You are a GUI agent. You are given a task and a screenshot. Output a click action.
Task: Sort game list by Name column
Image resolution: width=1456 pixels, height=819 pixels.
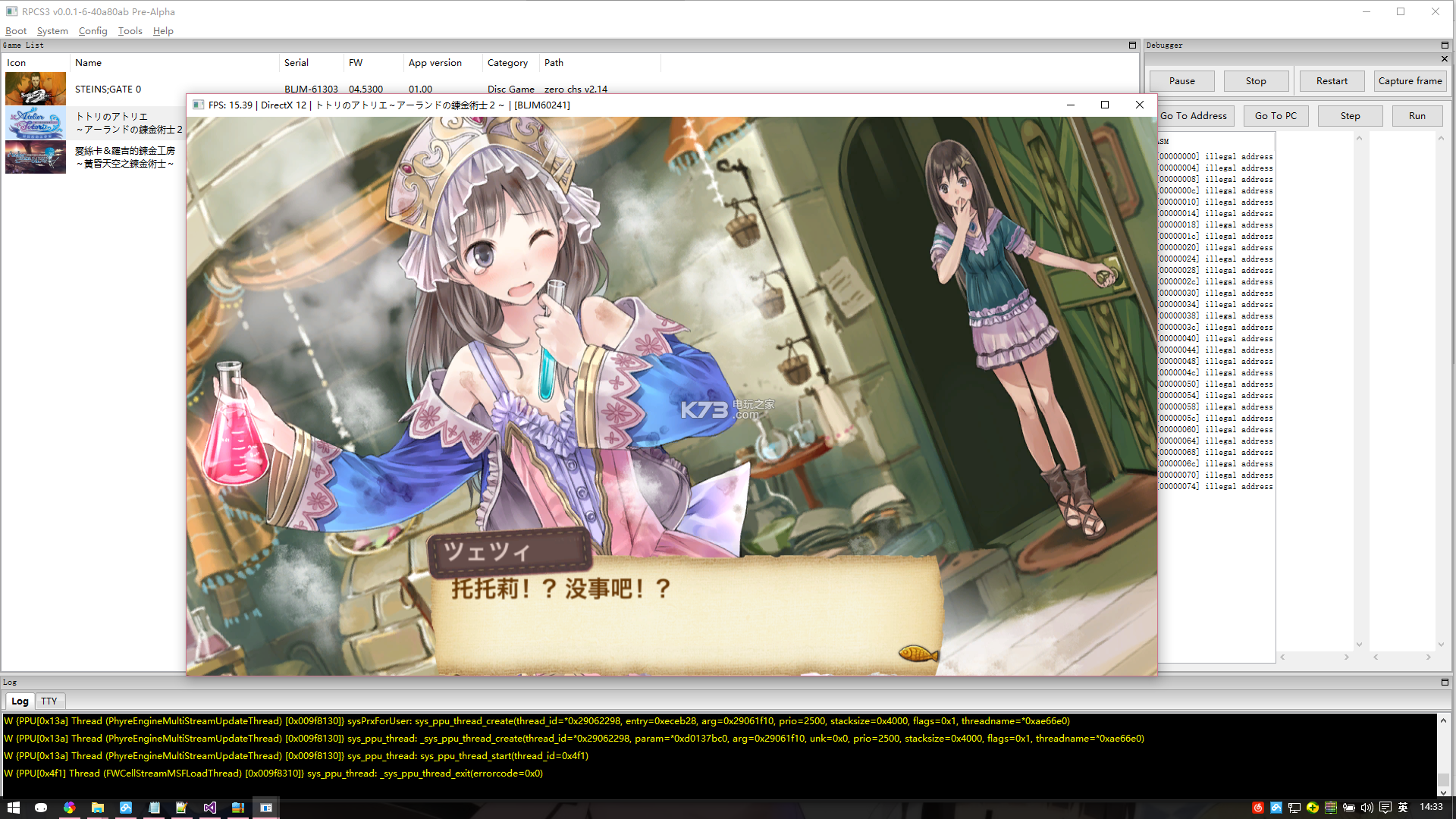(174, 63)
